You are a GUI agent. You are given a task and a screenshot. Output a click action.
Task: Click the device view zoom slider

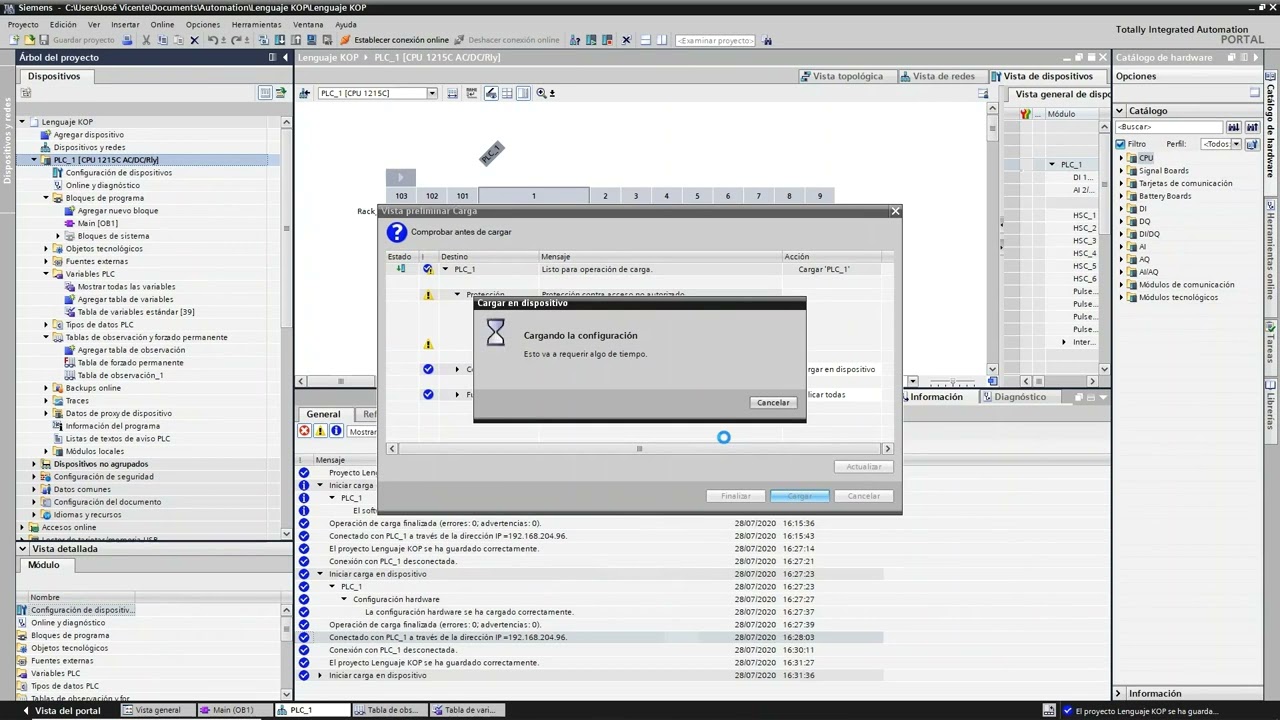(951, 381)
